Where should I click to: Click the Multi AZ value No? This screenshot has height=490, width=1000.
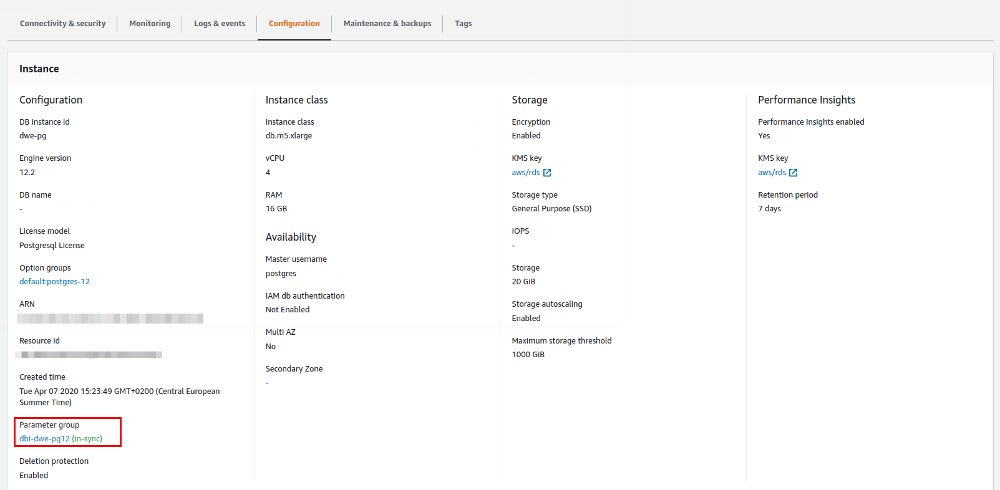270,346
